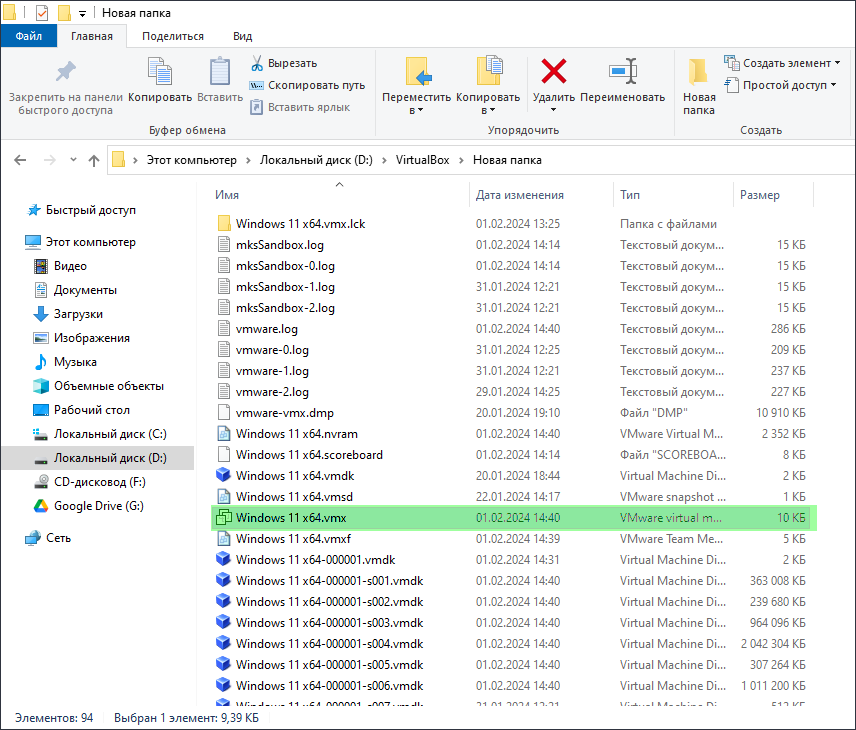Open Google Drive (G:) in navigation pane
The width and height of the screenshot is (856, 730).
(x=99, y=506)
